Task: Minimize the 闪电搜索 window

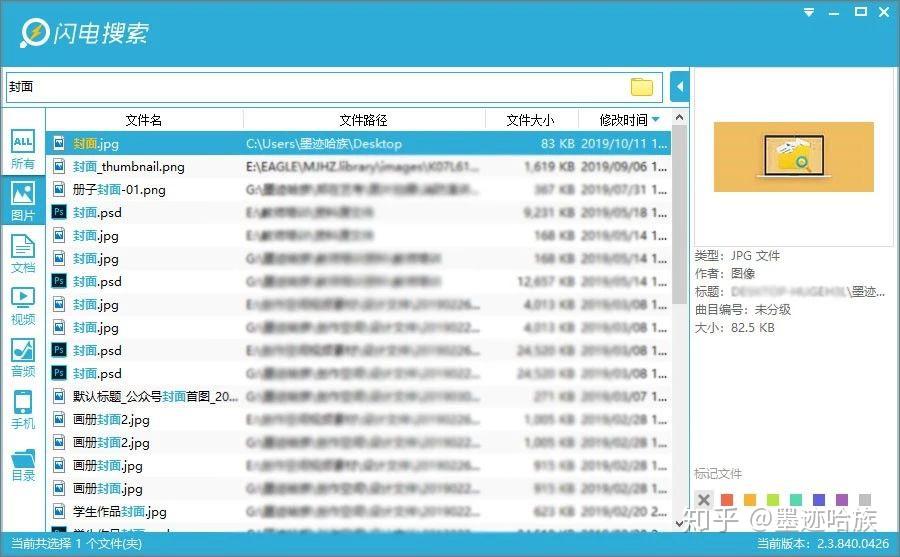Action: [834, 12]
